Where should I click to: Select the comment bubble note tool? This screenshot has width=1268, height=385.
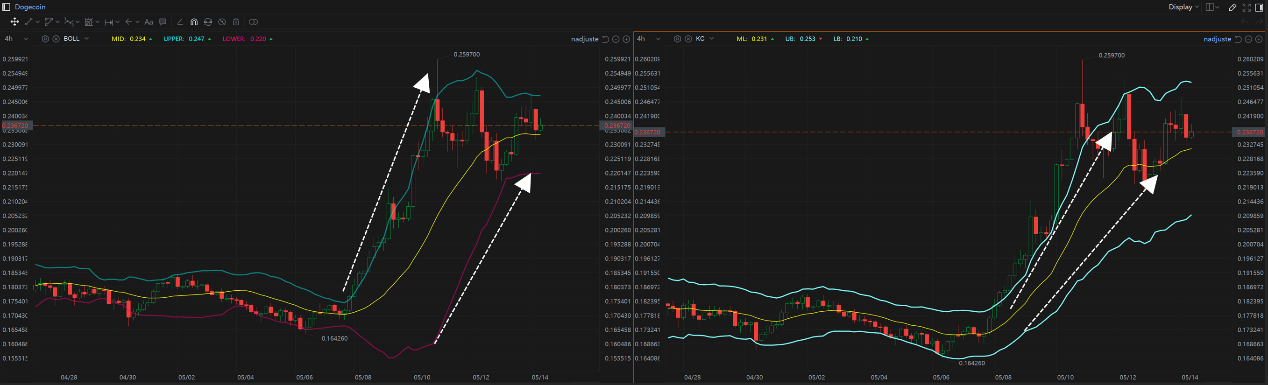(162, 22)
